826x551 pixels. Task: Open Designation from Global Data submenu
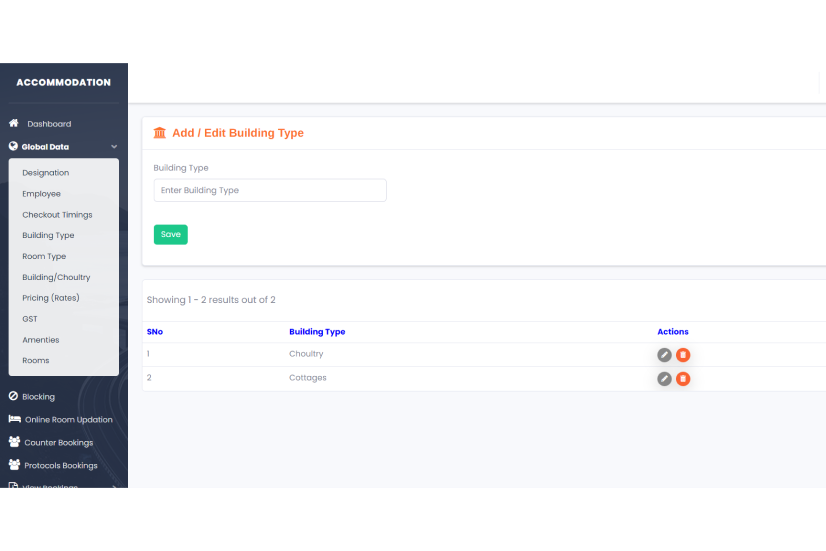[x=46, y=173]
